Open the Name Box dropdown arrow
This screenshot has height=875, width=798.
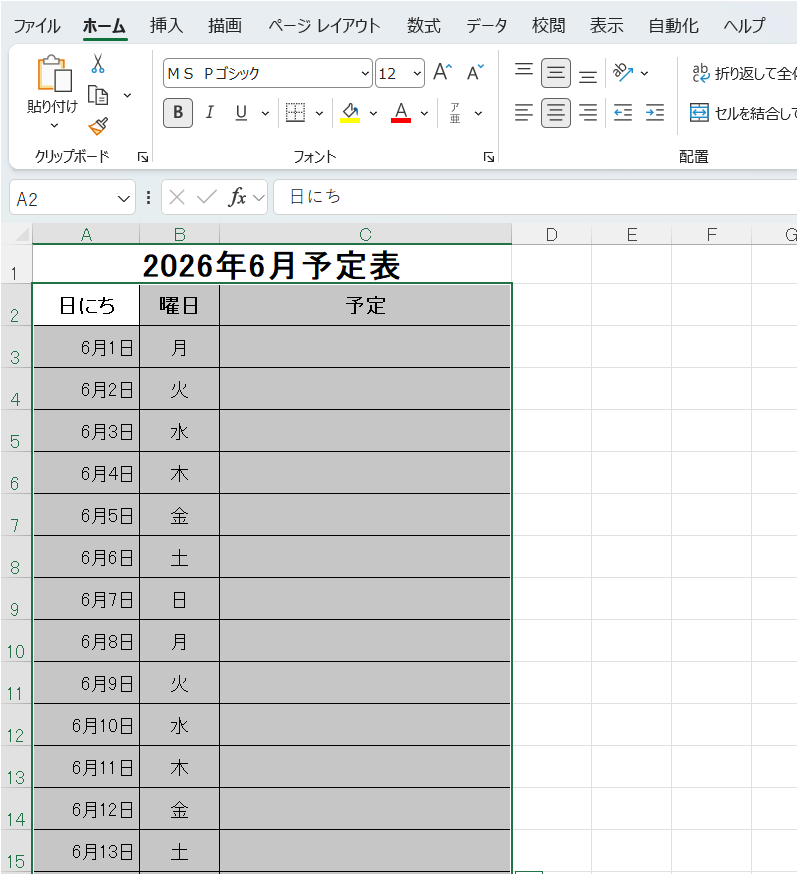(124, 198)
